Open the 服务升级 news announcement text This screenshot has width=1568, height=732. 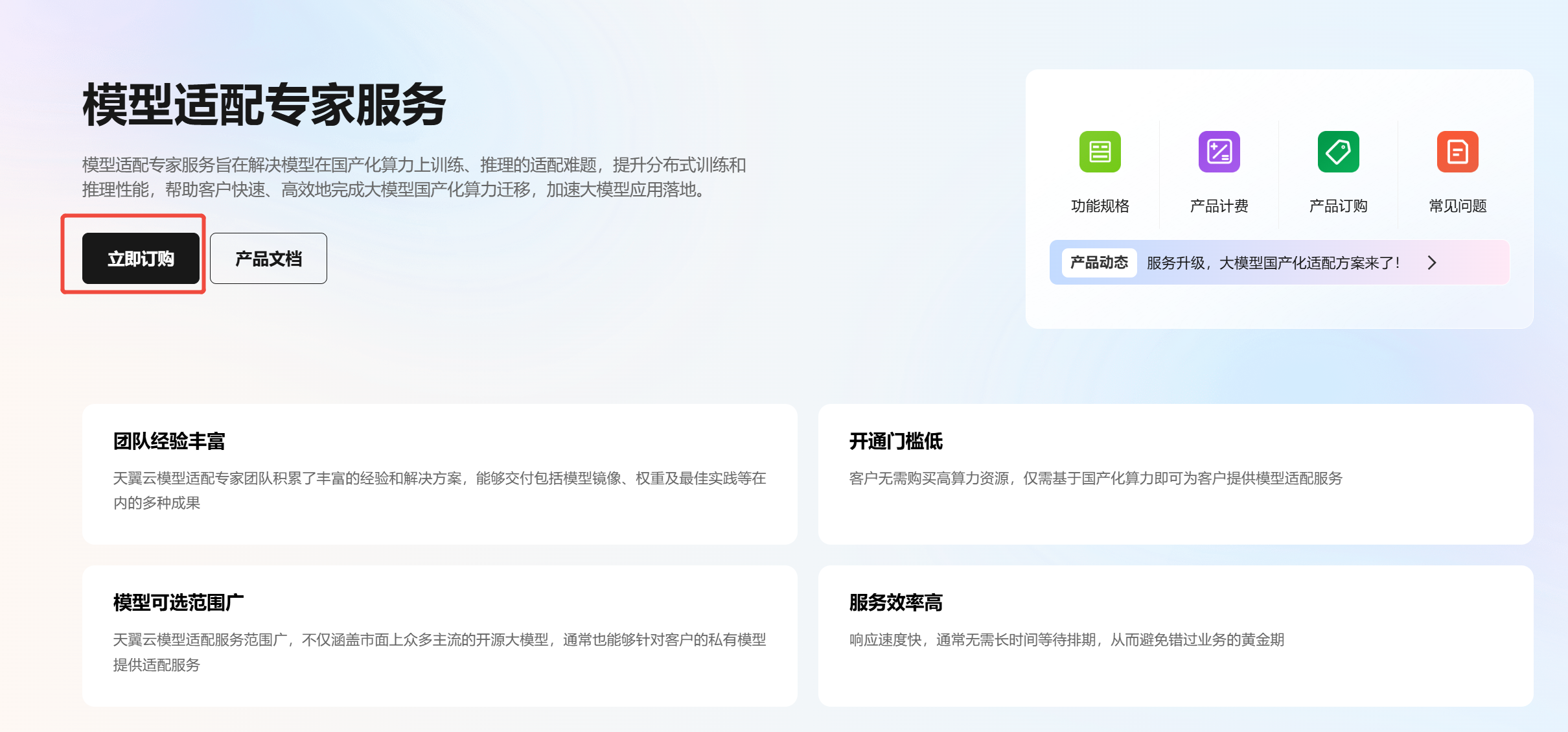click(x=1273, y=263)
